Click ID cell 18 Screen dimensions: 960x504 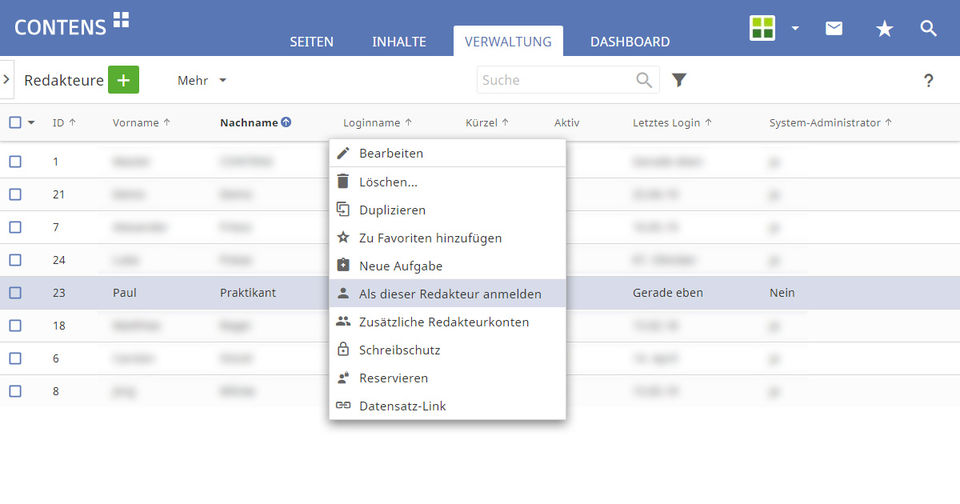pos(59,326)
